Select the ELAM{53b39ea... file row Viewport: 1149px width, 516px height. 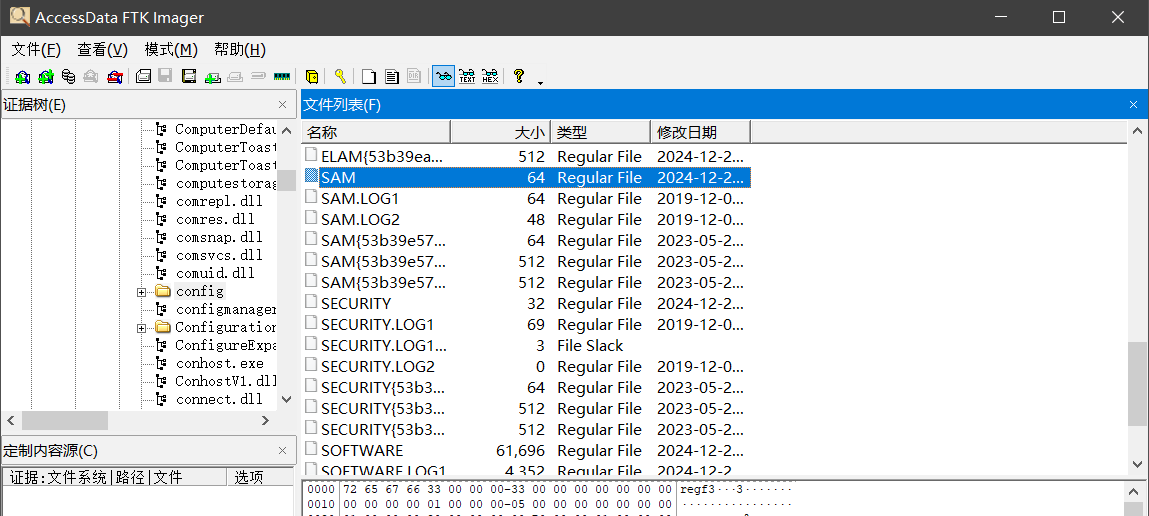526,156
